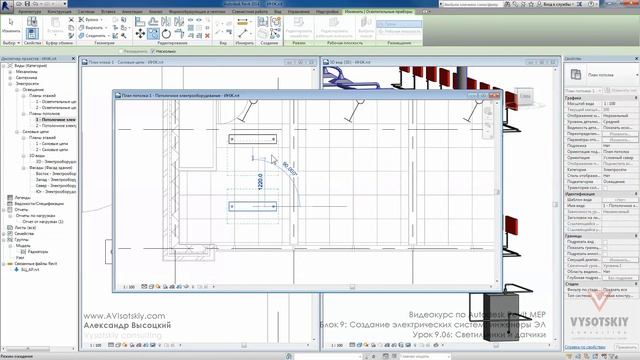
Task: Click Edit work plane (Редактировать рабочую плоскость)
Action: [x=334, y=27]
